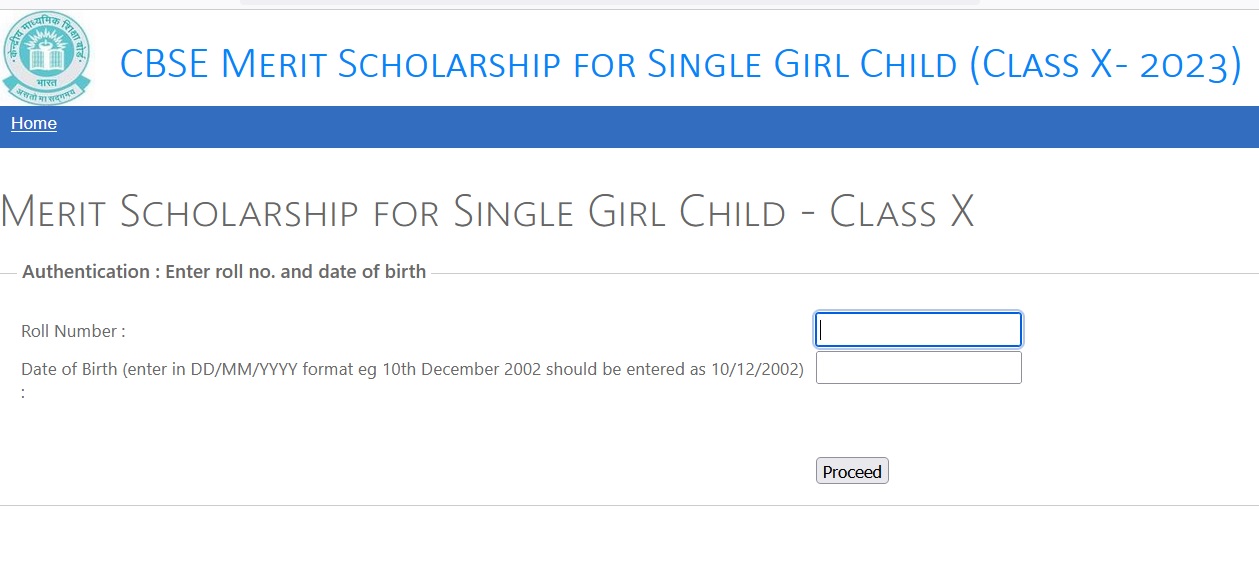Viewport: 1259px width, 569px height.
Task: Click 'Single Girl Child' in page heading
Action: click(x=619, y=212)
